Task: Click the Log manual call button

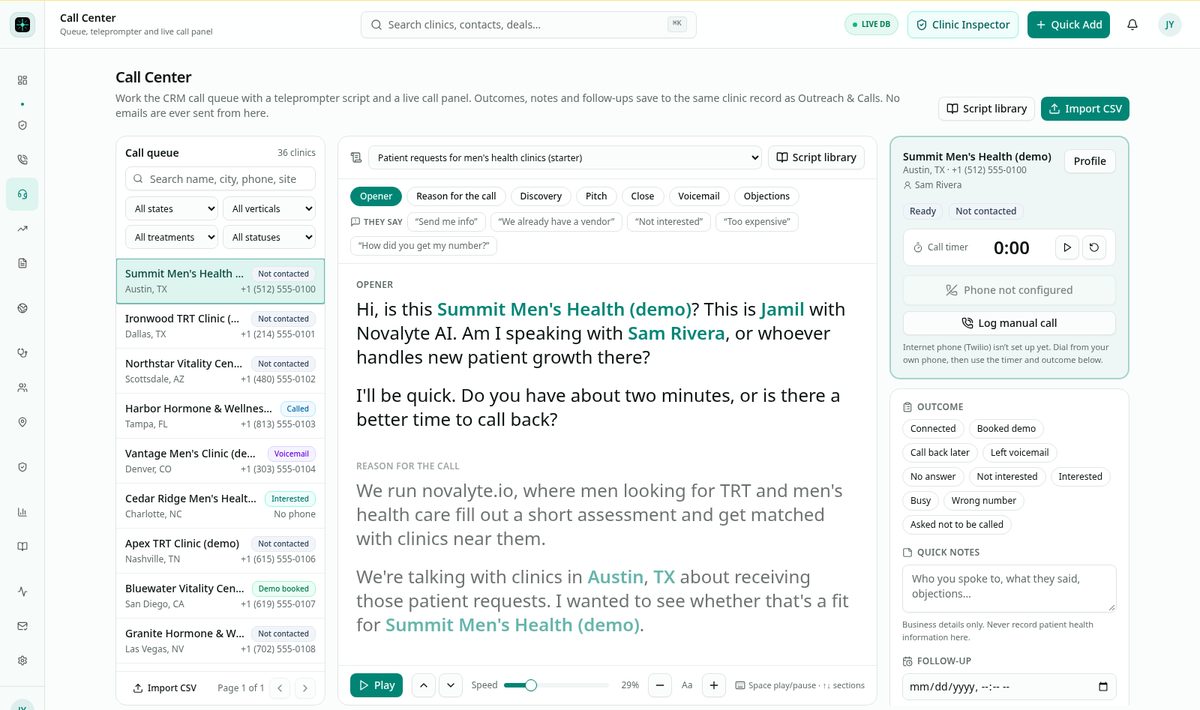Action: (x=1009, y=323)
